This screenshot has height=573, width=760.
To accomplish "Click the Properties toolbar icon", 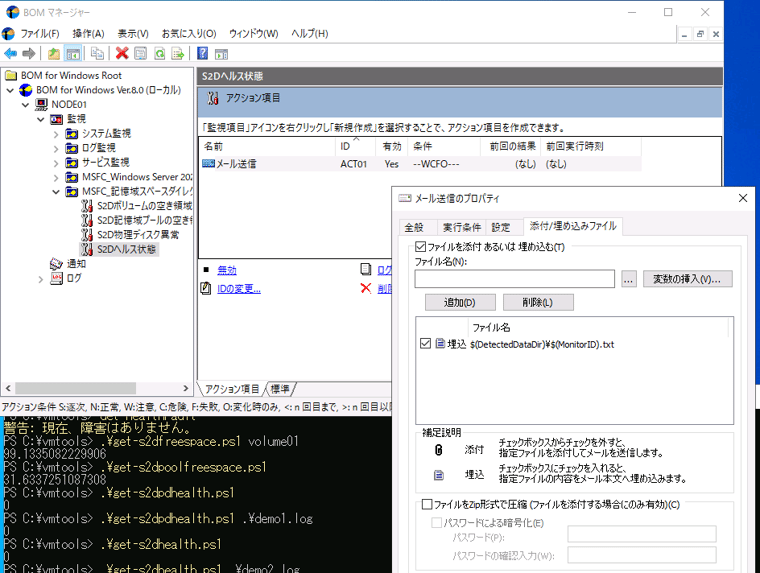I will click(x=141, y=53).
